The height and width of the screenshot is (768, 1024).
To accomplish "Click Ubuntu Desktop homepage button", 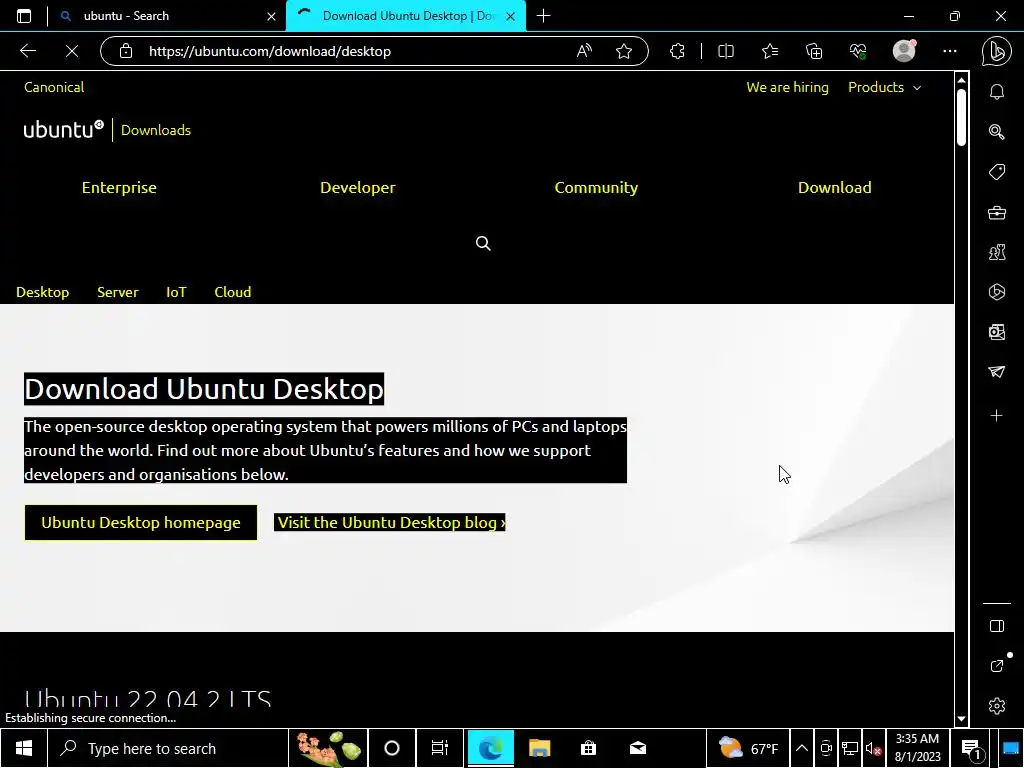I will pos(141,522).
